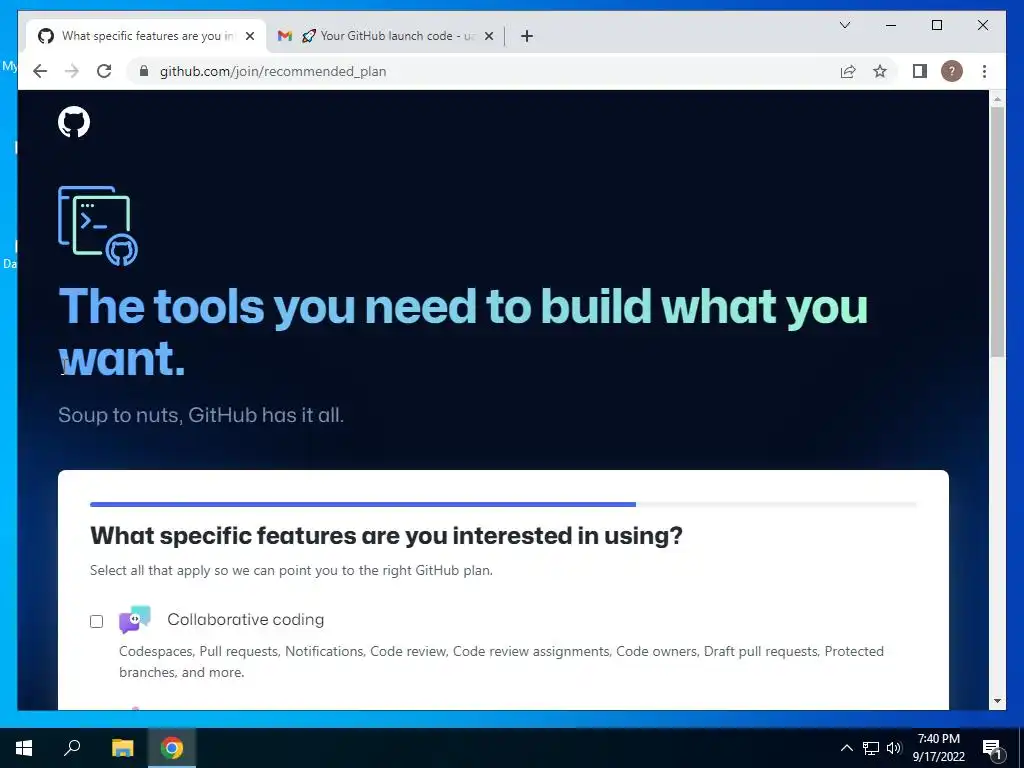This screenshot has height=768, width=1024.
Task: Click the Collaborative coding label
Action: [x=246, y=619]
